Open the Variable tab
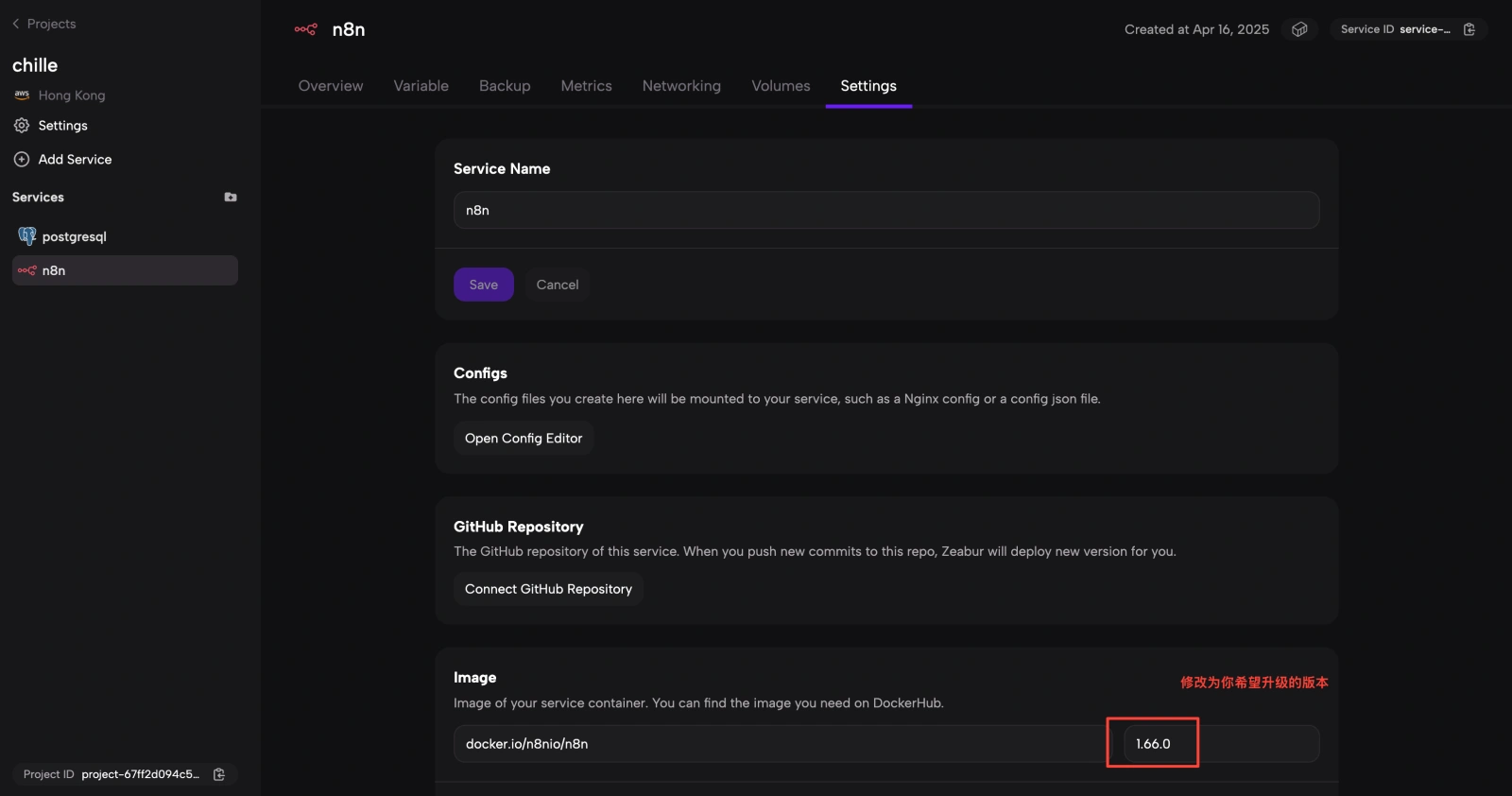Image resolution: width=1512 pixels, height=796 pixels. click(x=421, y=86)
